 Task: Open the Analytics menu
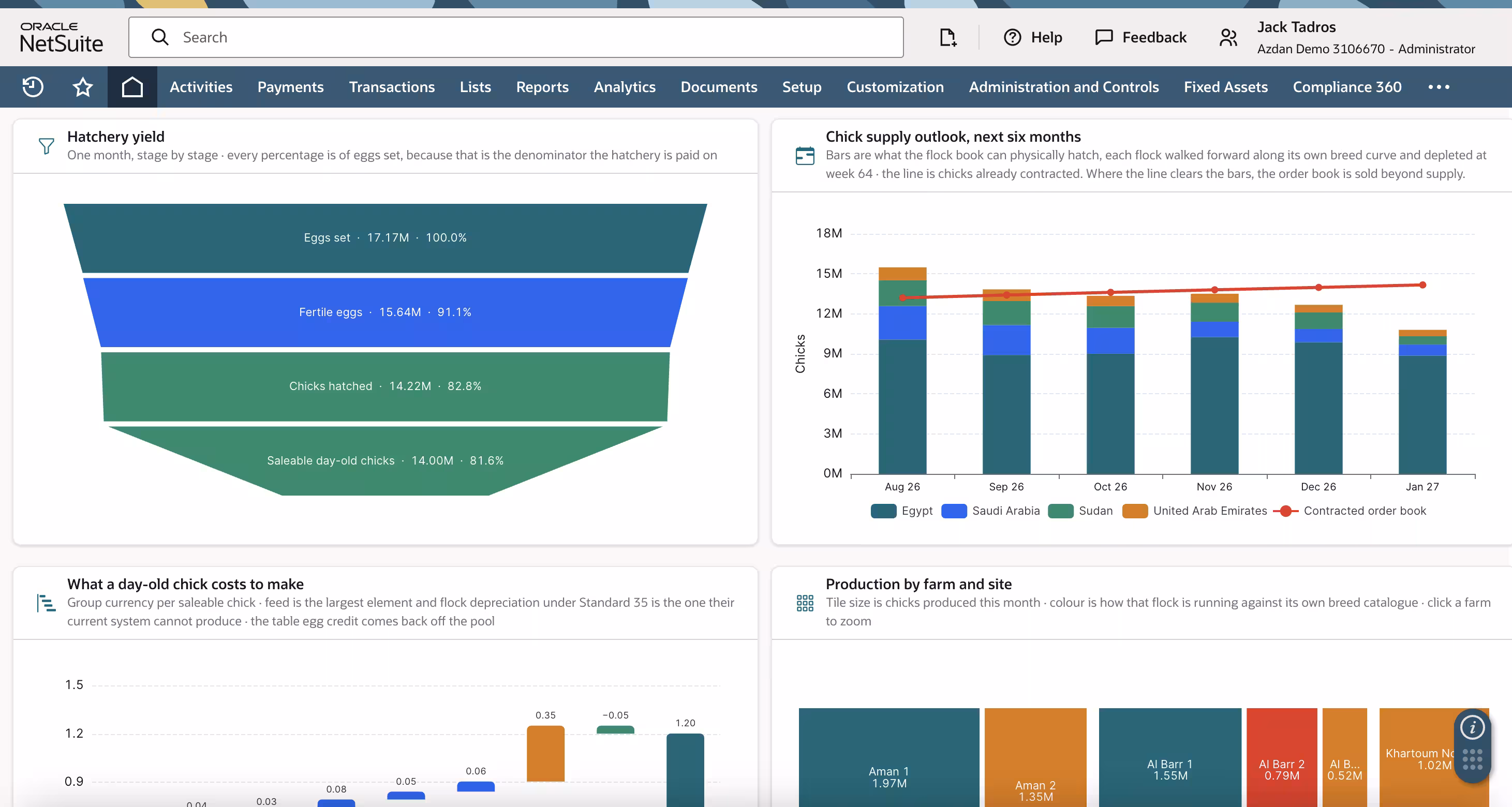(x=625, y=87)
